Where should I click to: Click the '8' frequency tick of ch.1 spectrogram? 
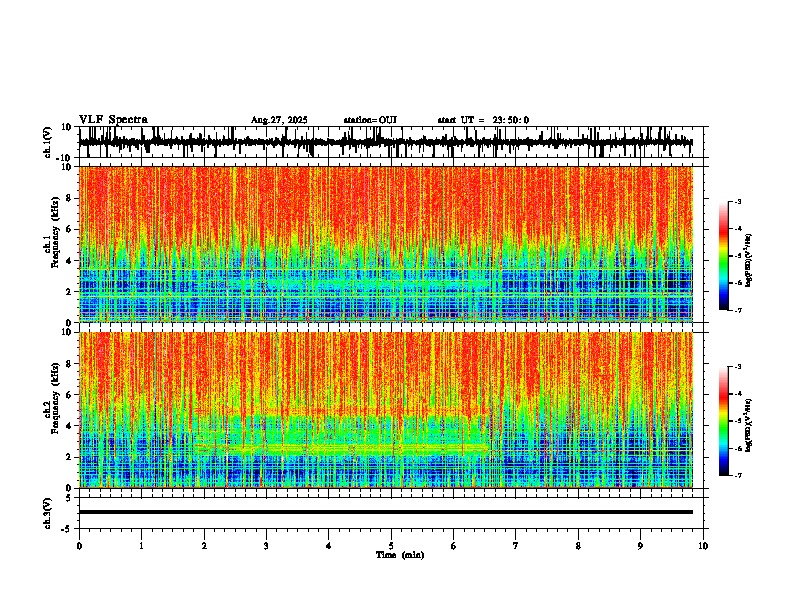coord(70,198)
